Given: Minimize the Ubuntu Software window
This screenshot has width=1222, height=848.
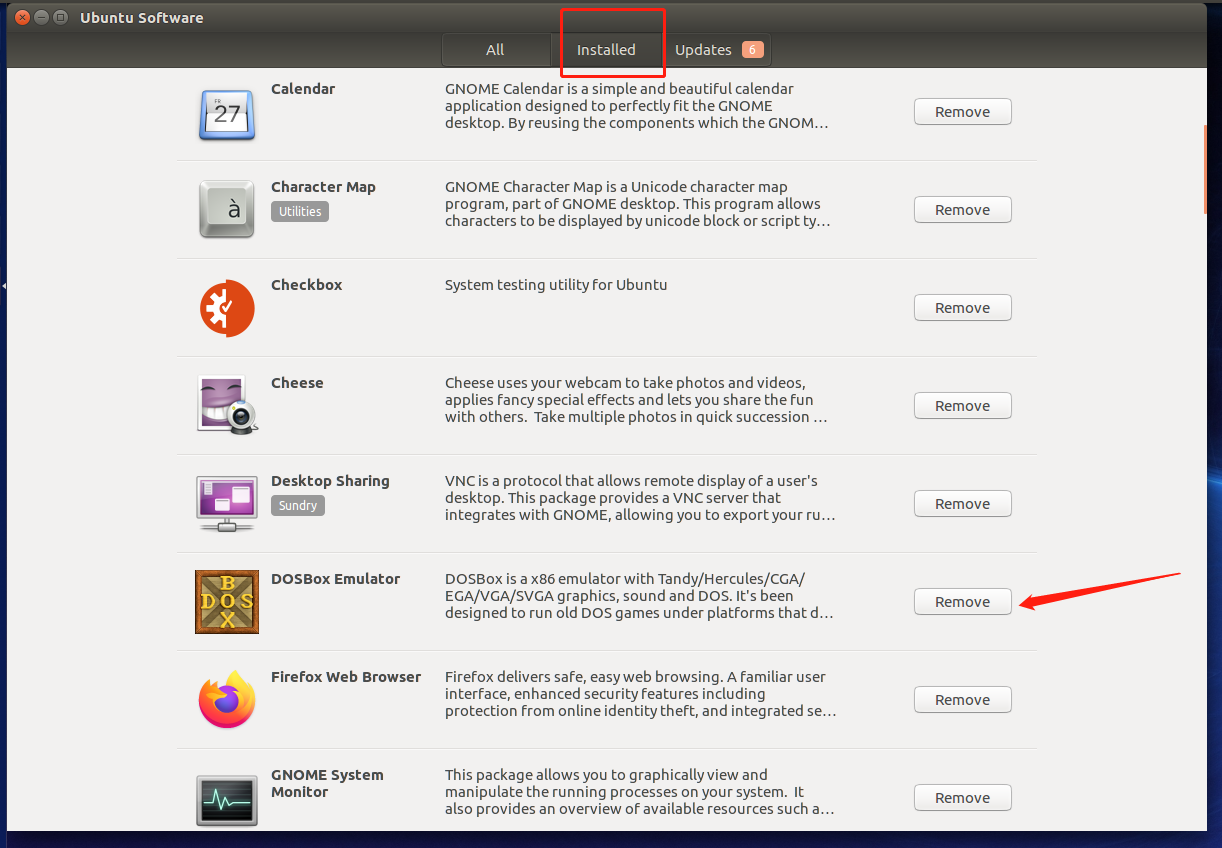Looking at the screenshot, I should tap(41, 17).
